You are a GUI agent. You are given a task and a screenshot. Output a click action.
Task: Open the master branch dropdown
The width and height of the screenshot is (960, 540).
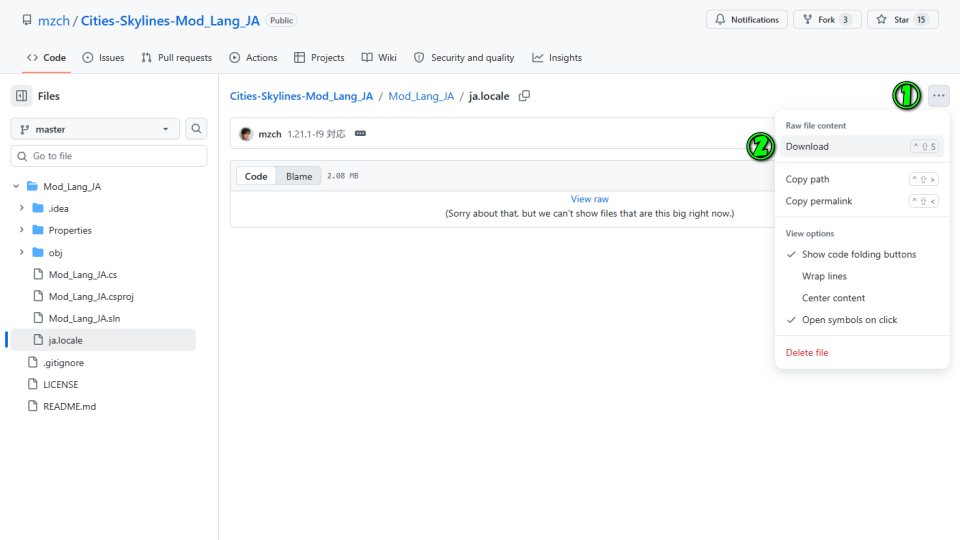[95, 129]
